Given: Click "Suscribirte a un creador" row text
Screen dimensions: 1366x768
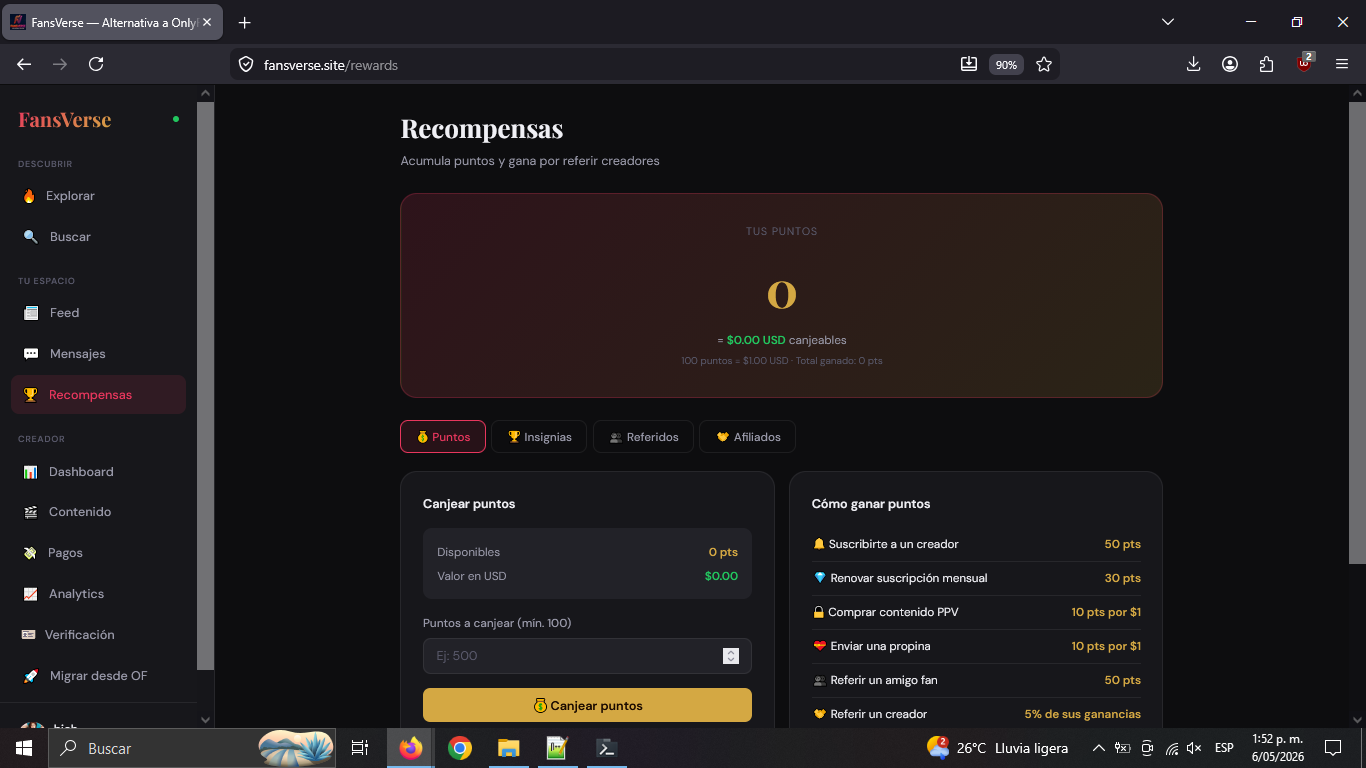Looking at the screenshot, I should (x=893, y=544).
